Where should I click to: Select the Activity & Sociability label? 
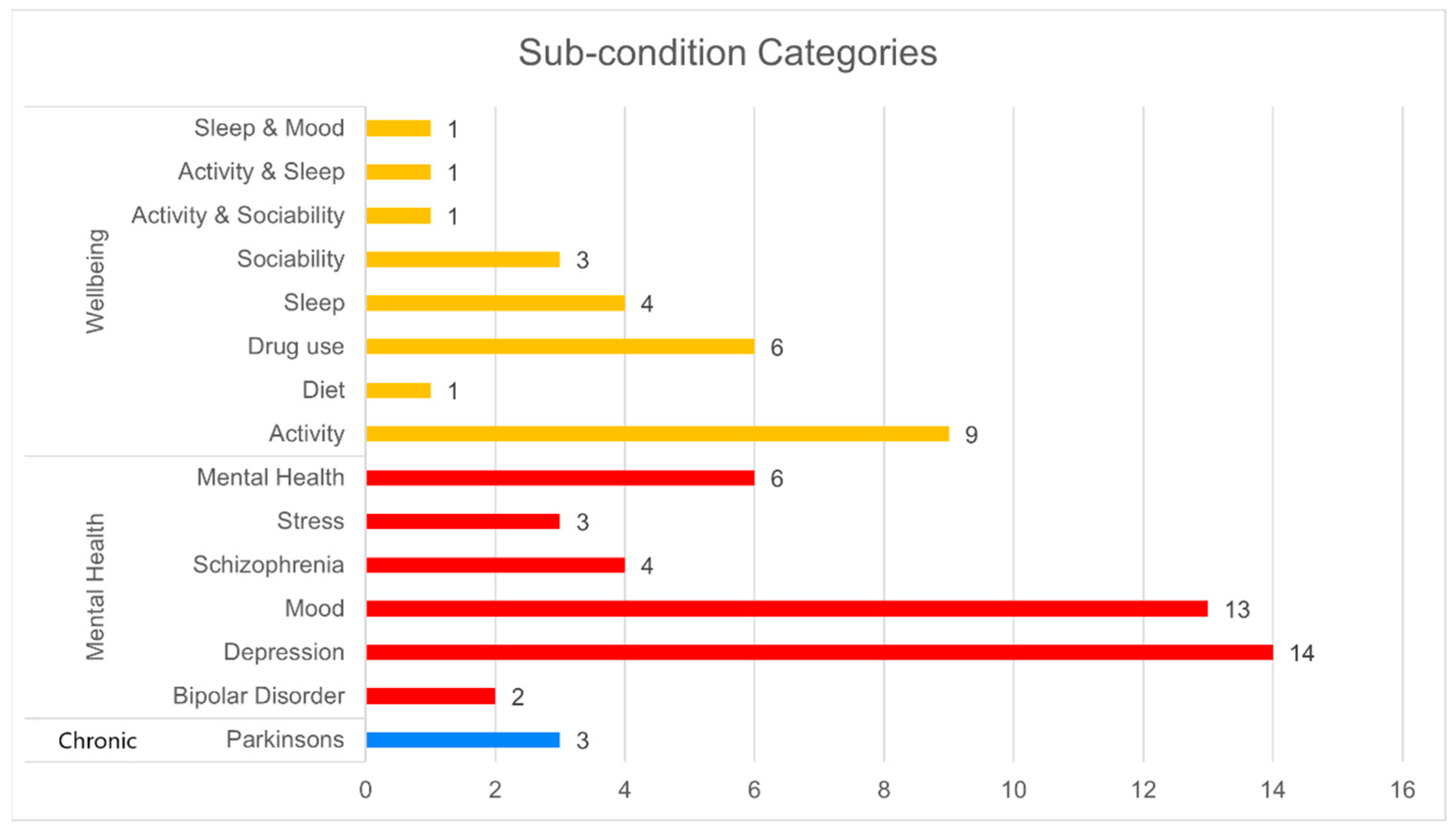[x=238, y=215]
